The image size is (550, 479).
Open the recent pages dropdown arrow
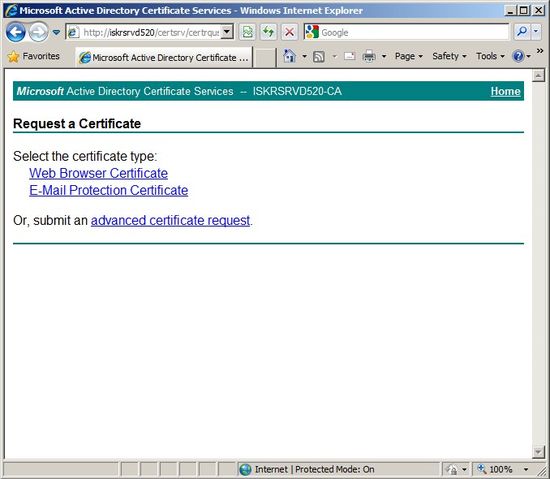point(56,33)
